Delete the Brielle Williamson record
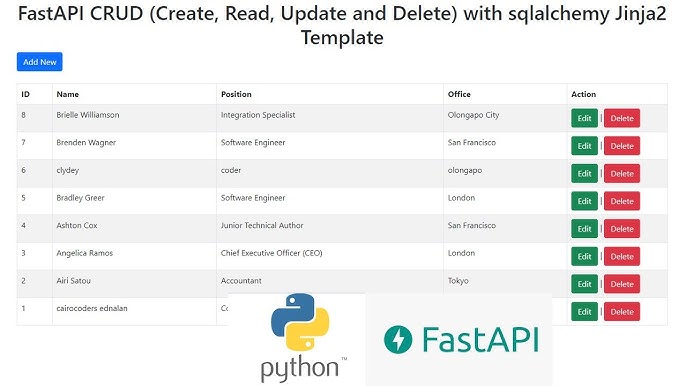The image size is (686, 386). 622,118
